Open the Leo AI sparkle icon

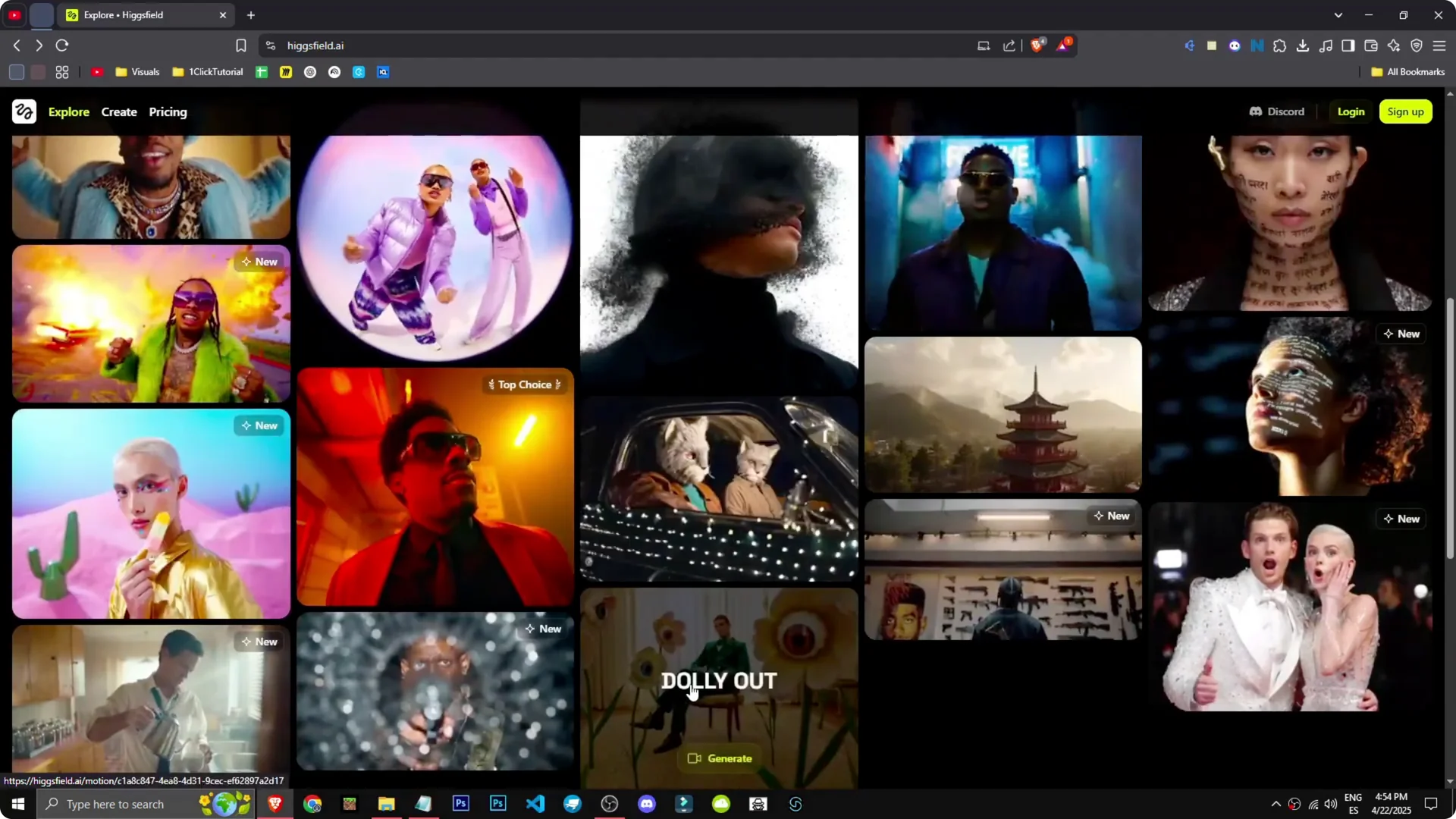click(x=1394, y=45)
